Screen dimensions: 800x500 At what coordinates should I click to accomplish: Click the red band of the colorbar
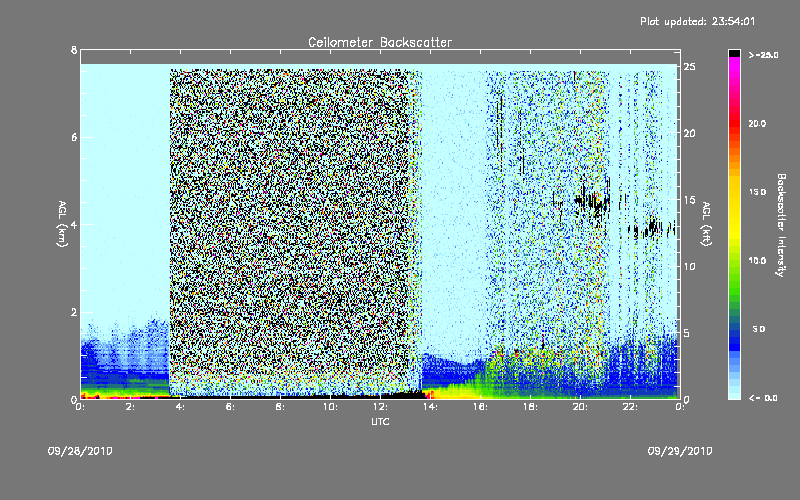(734, 122)
